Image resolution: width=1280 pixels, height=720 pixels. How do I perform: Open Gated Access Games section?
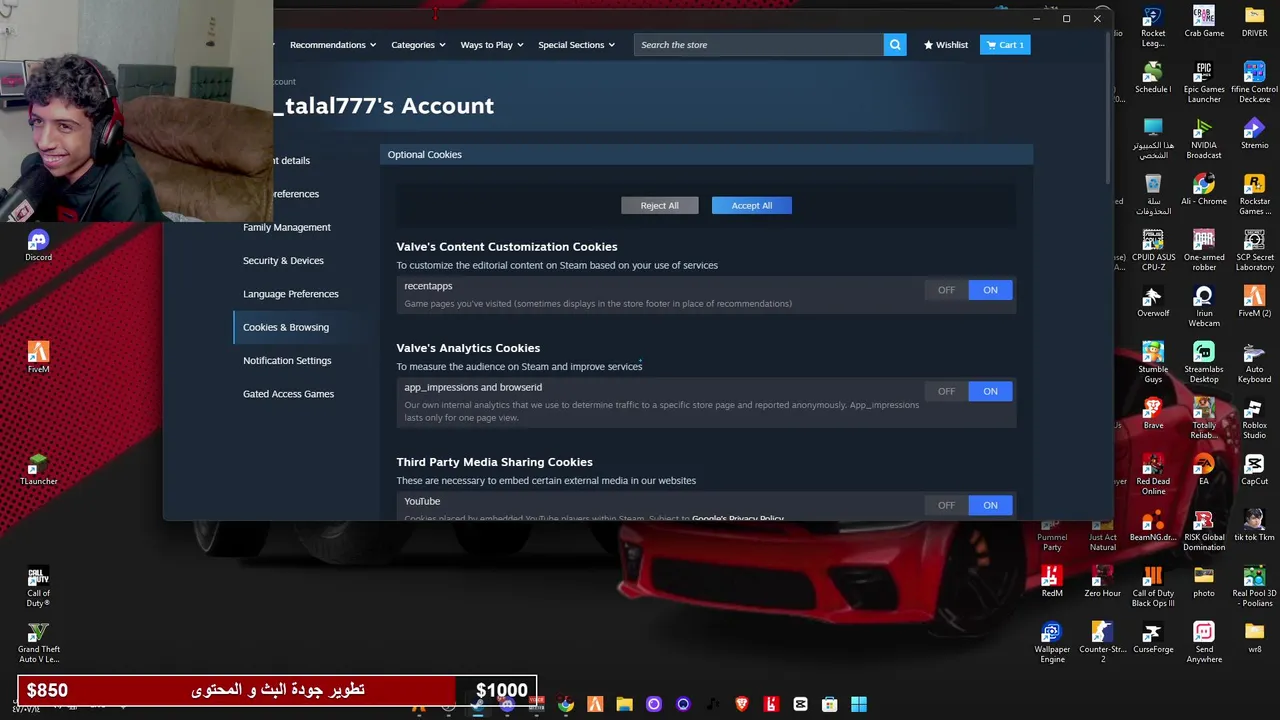tap(288, 394)
